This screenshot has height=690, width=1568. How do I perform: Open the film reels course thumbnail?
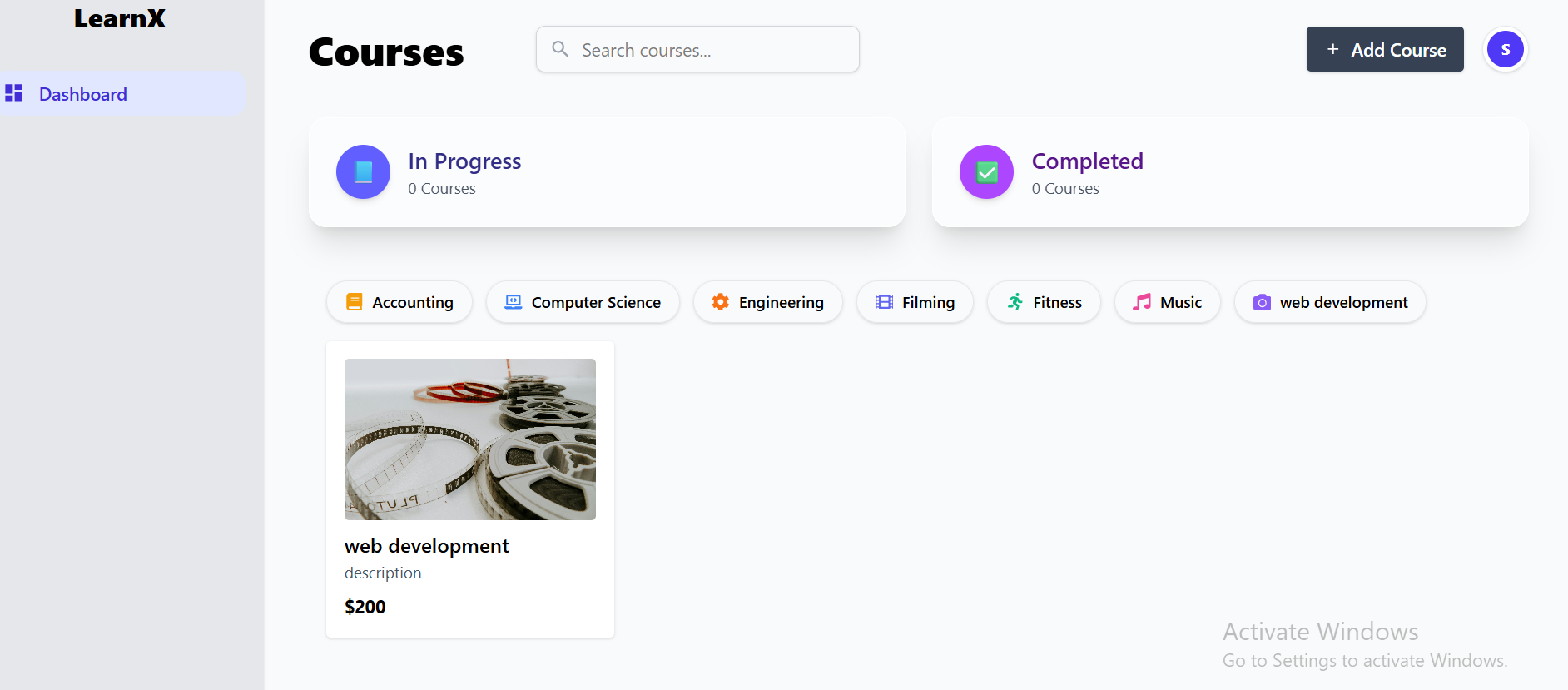tap(470, 439)
